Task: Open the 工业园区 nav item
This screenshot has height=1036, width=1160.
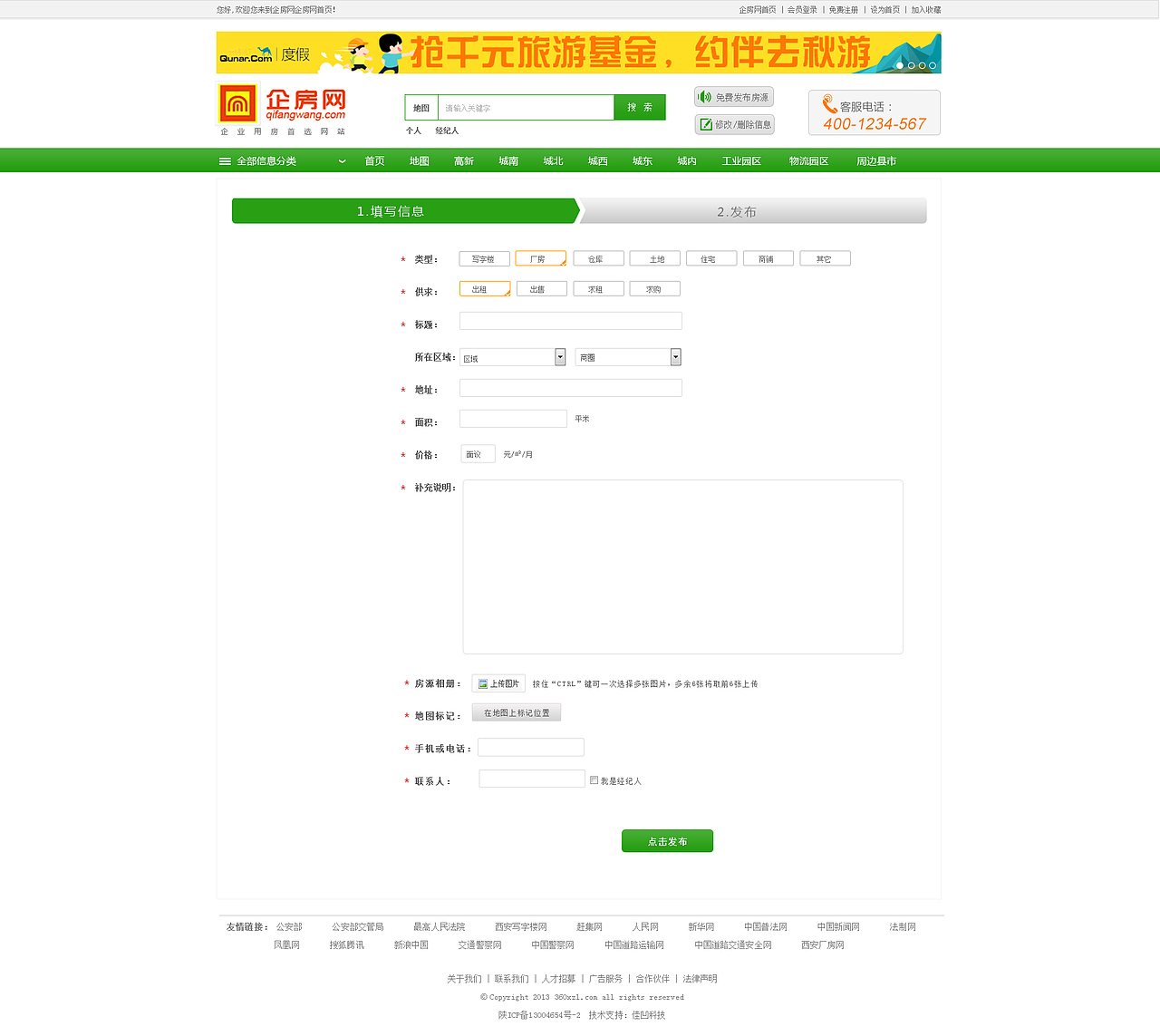Action: pos(741,161)
